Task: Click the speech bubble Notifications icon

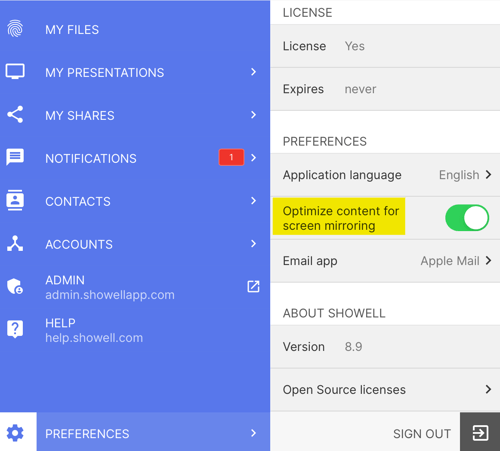Action: point(15,157)
